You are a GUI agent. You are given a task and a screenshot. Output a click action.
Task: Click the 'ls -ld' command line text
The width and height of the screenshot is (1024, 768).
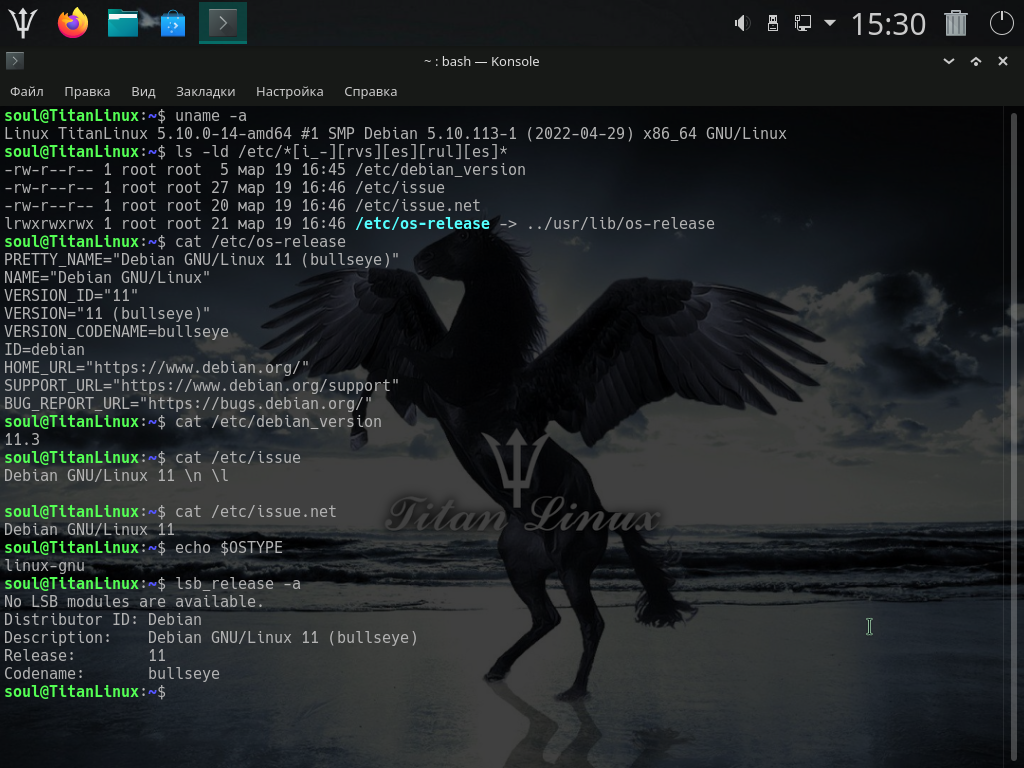pyautogui.click(x=341, y=152)
